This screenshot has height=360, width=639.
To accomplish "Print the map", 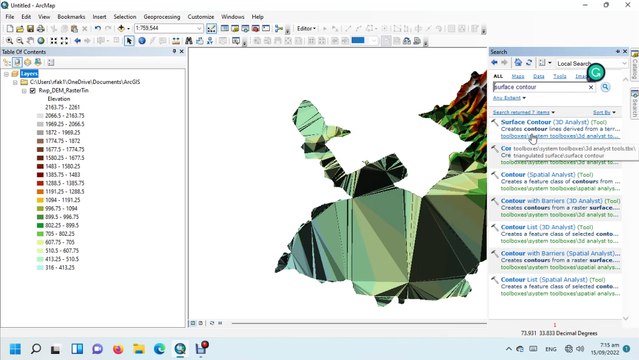I will click(40, 29).
